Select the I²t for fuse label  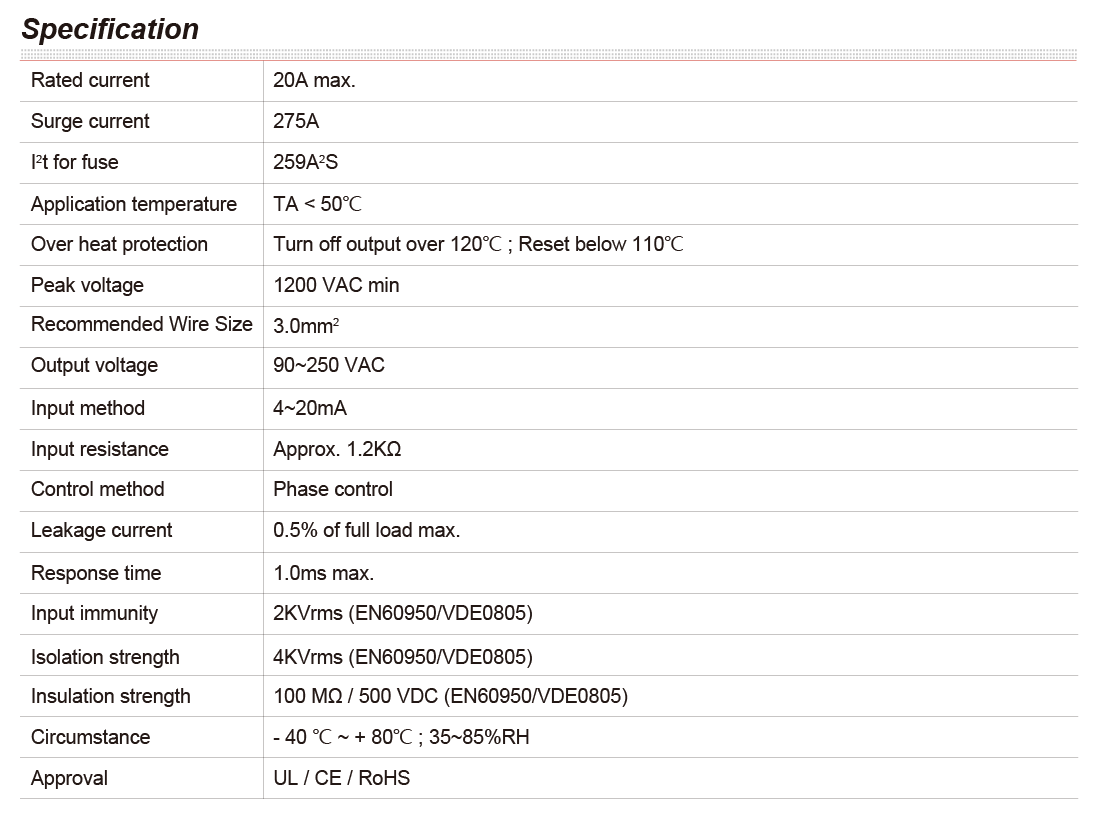tap(74, 162)
